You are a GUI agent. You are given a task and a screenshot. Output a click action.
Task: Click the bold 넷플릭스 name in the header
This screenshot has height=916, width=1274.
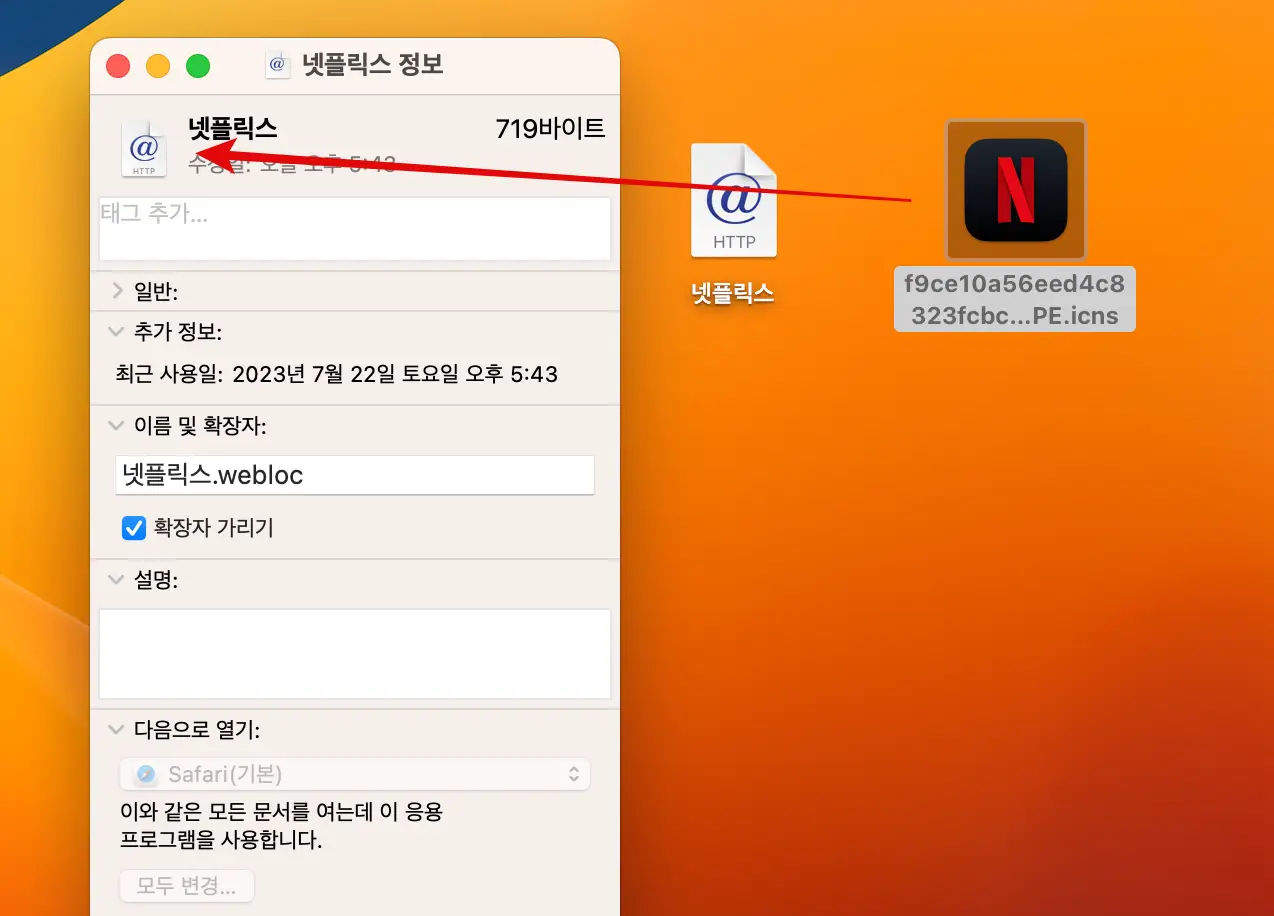pos(233,129)
